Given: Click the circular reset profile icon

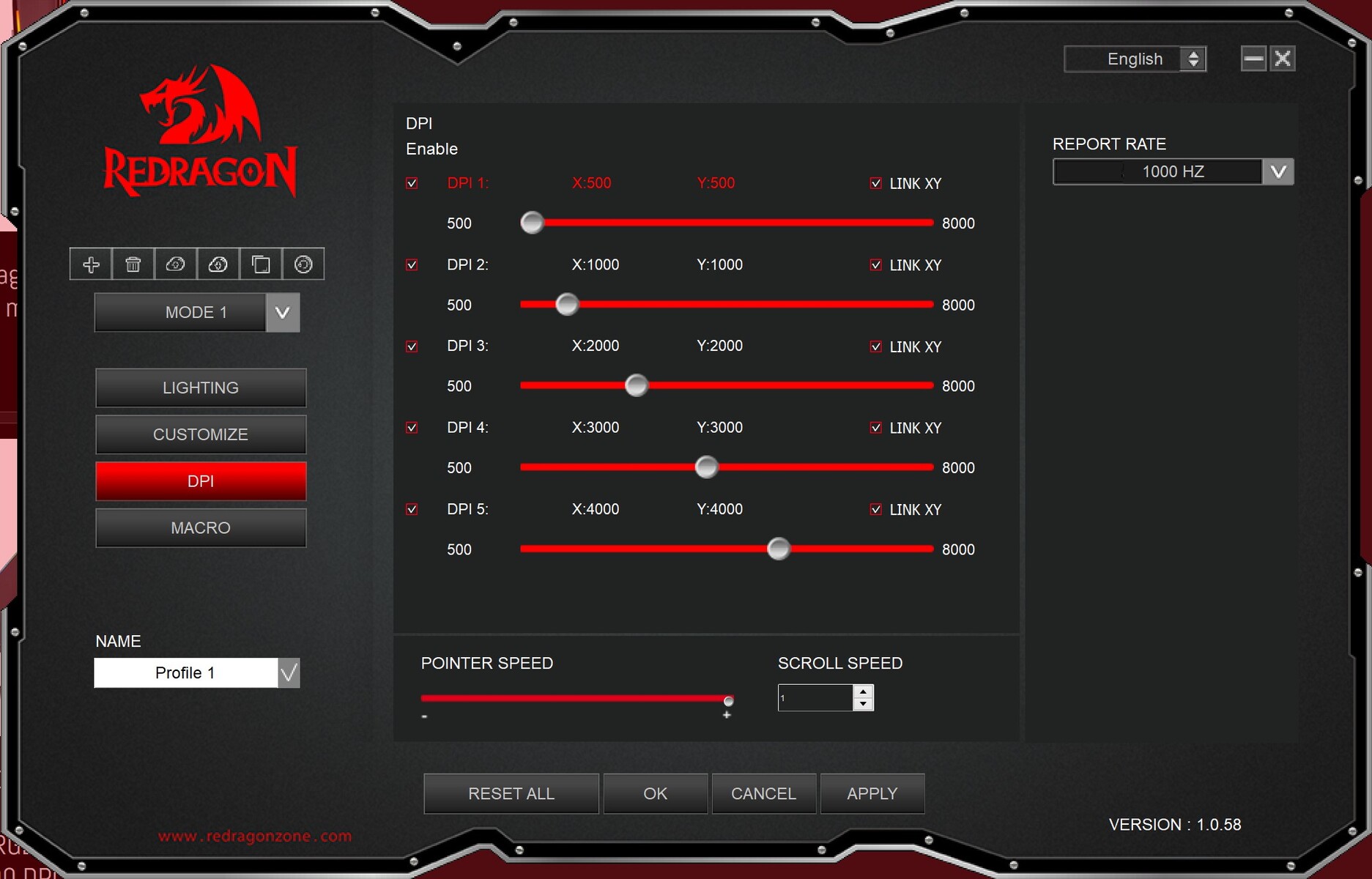Looking at the screenshot, I should [303, 264].
